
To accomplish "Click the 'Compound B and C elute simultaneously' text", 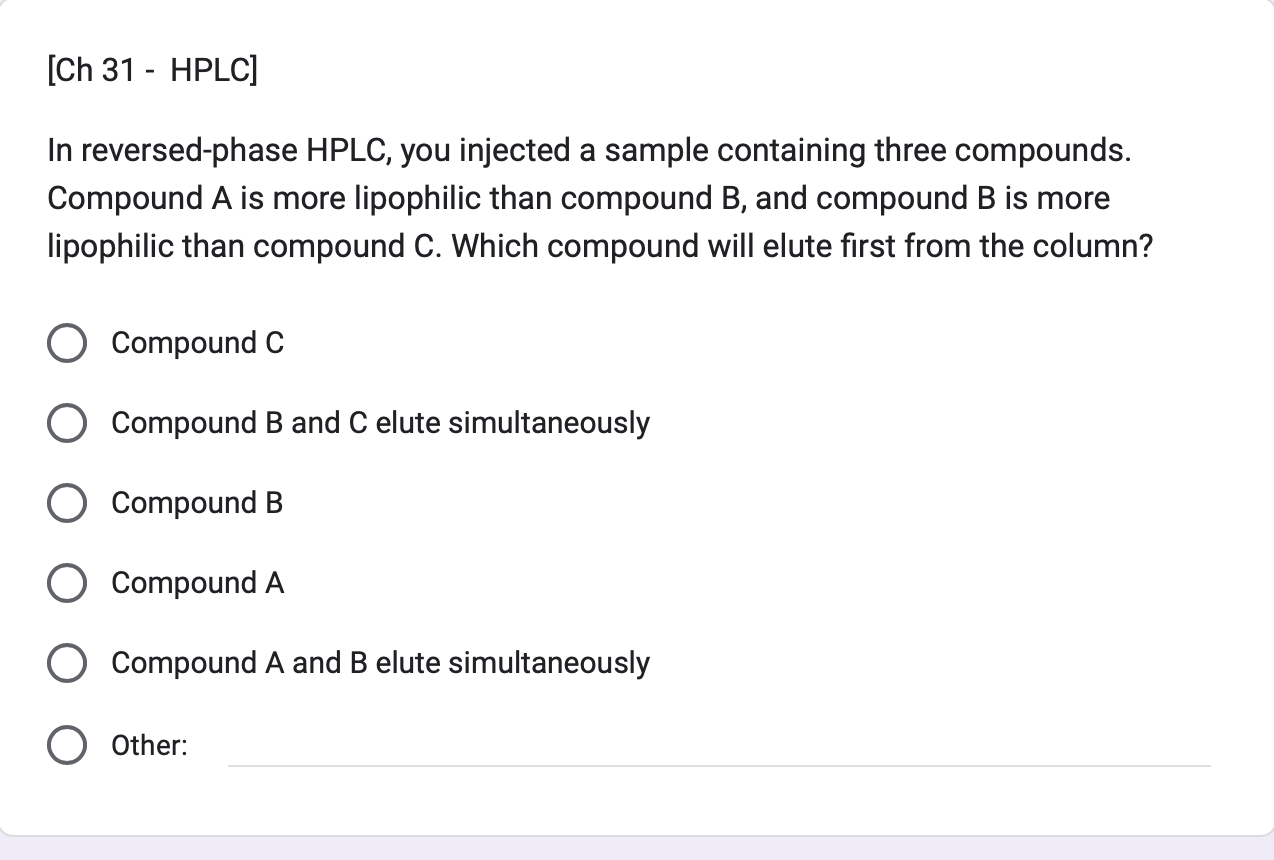I will [x=380, y=423].
